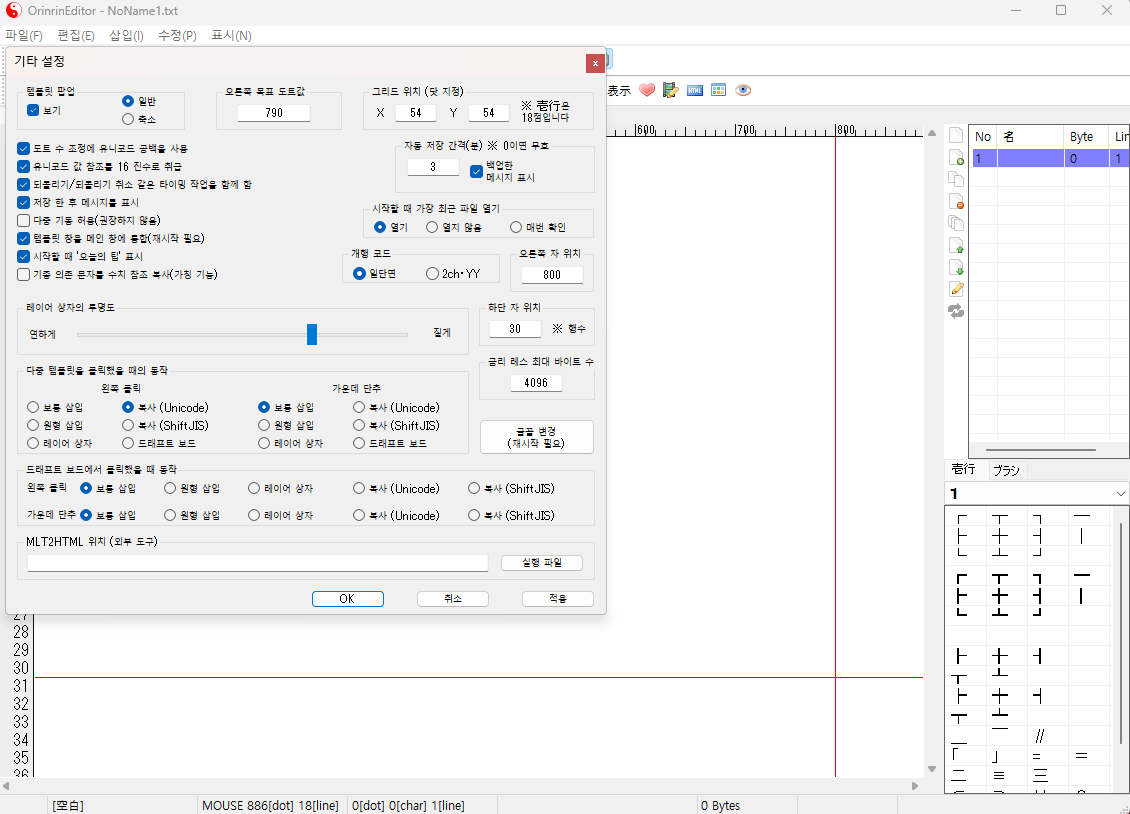1130x814 pixels.
Task: Click the move page up arrow icon
Action: pyautogui.click(x=956, y=245)
